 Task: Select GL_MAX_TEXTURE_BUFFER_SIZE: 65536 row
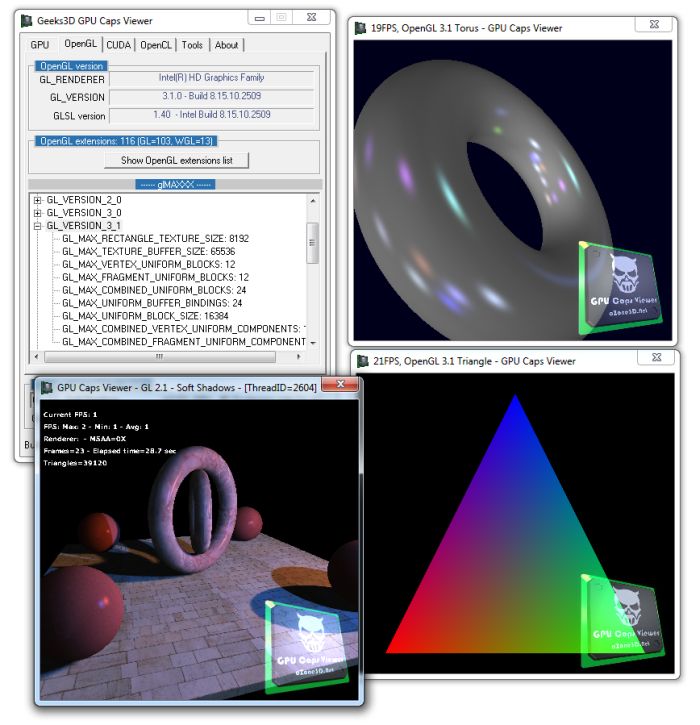point(148,252)
